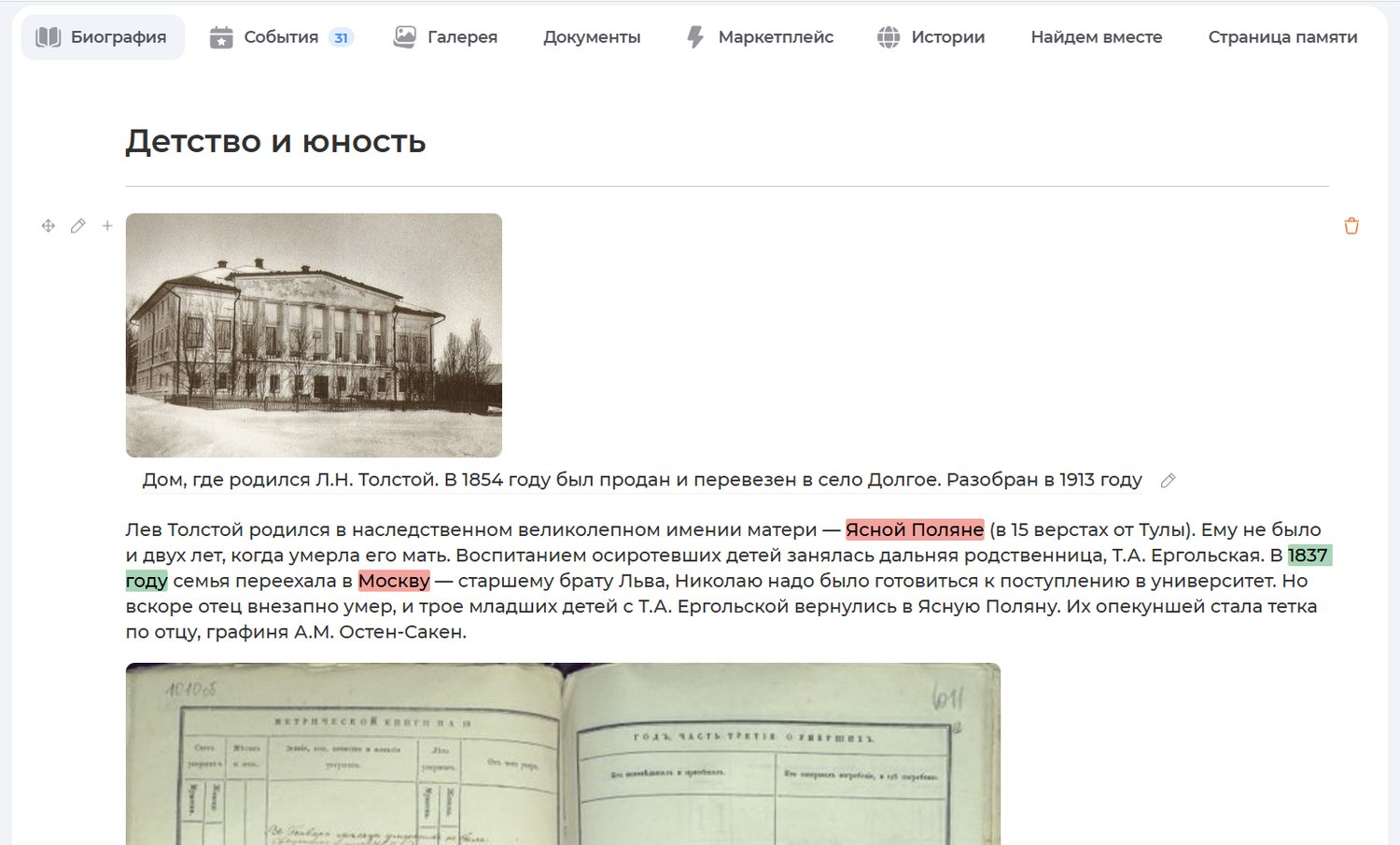Click the Детство и юность heading
This screenshot has height=845, width=1400.
click(275, 141)
